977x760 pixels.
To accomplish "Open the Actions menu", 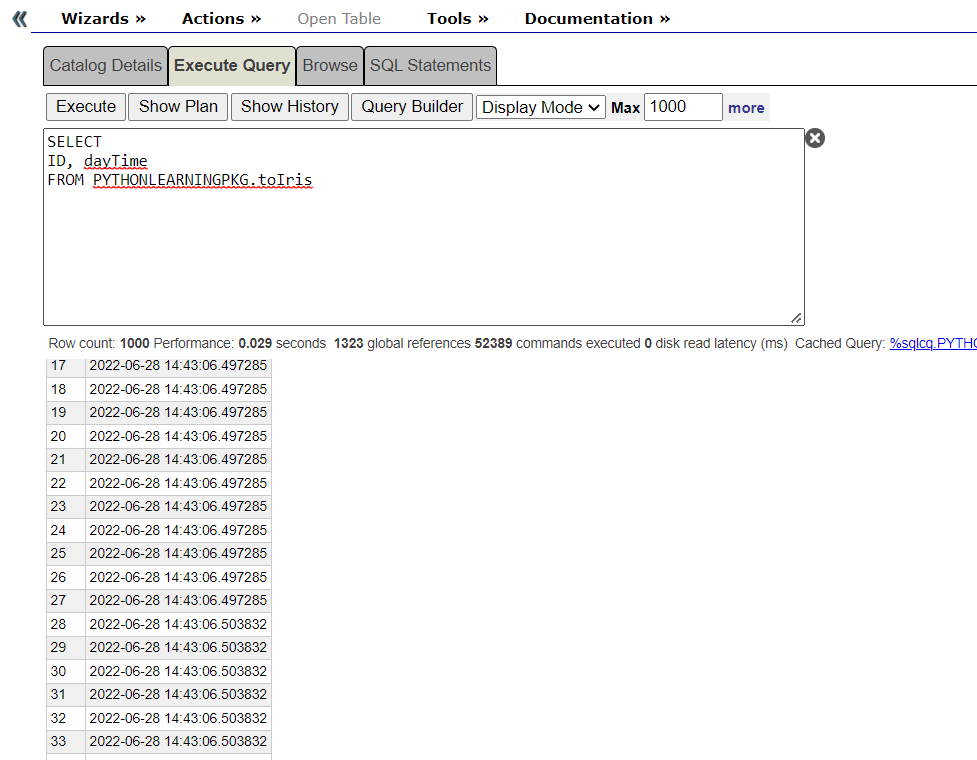I will click(x=221, y=19).
